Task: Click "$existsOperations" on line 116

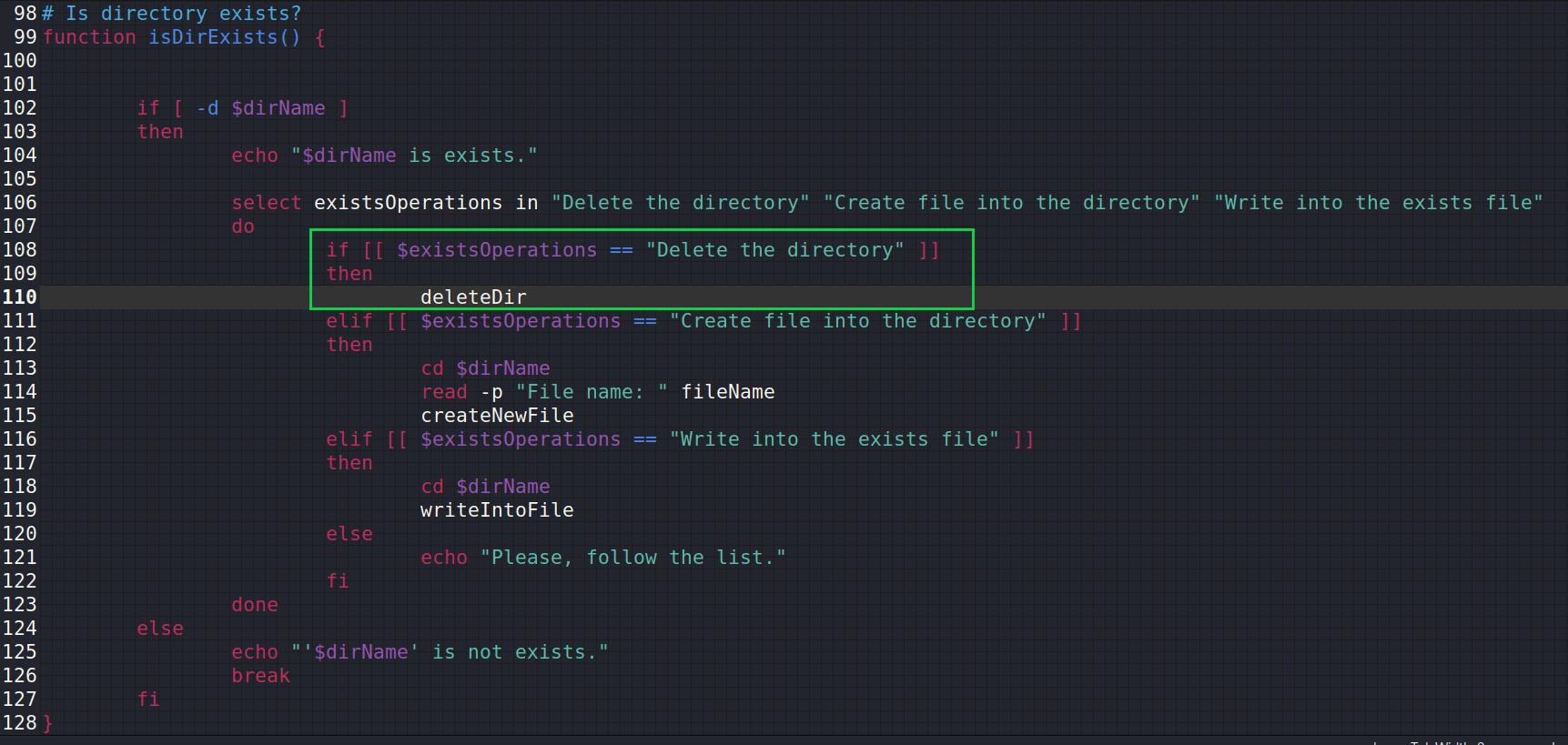Action: (521, 439)
